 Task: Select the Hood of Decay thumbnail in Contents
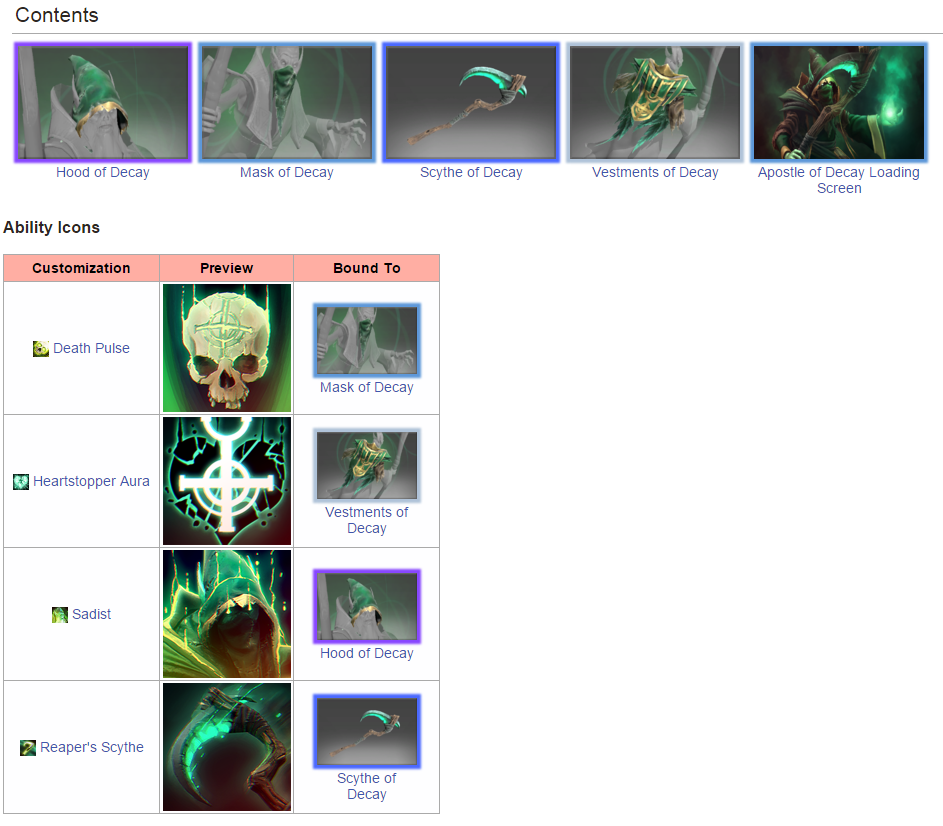103,102
